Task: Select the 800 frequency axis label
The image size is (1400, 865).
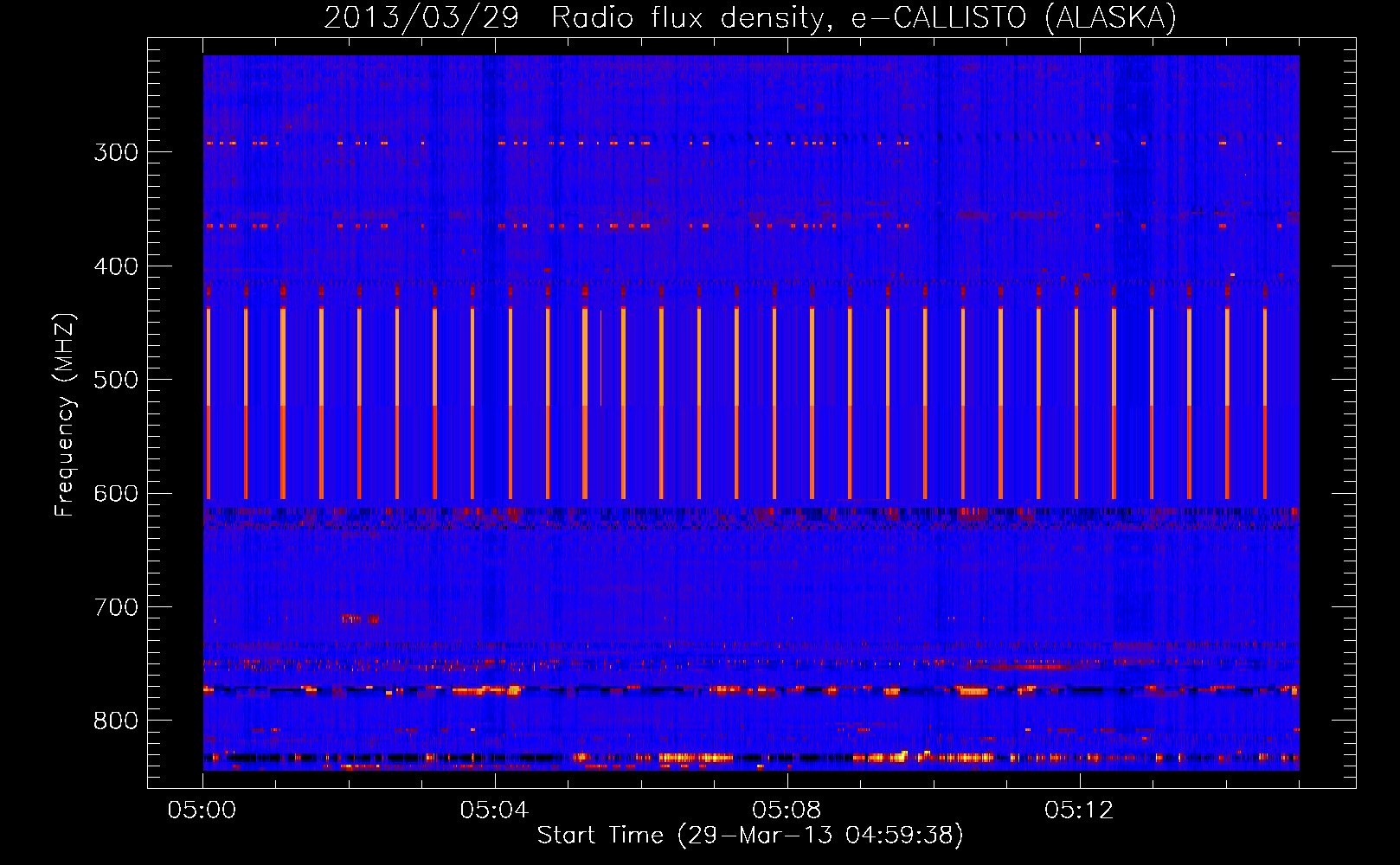Action: coord(116,721)
